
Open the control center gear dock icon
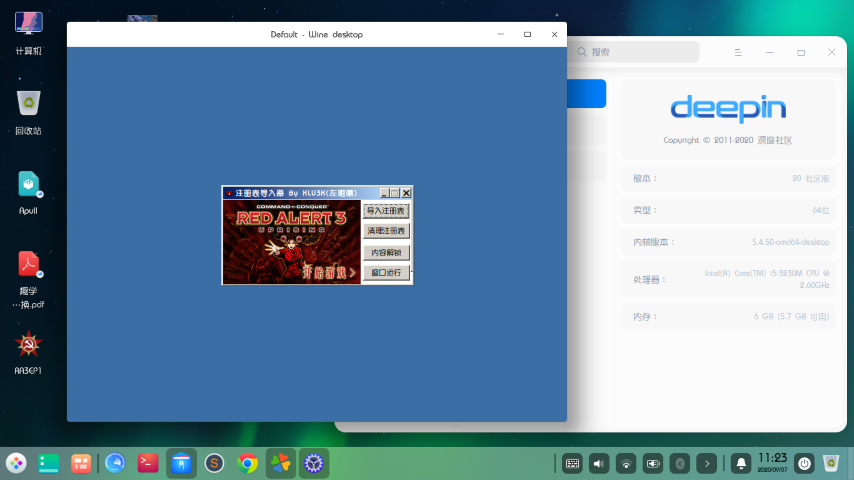pyautogui.click(x=314, y=464)
